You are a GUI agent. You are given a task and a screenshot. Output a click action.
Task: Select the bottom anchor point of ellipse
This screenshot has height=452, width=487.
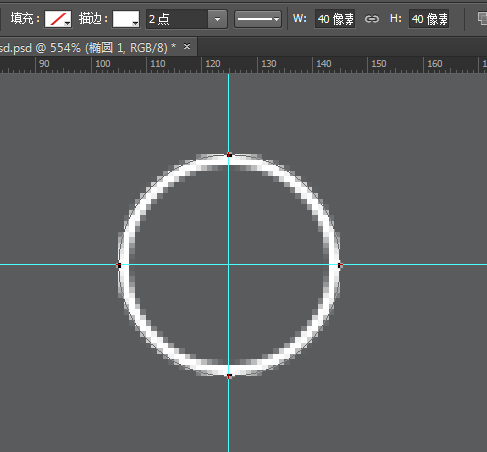point(229,376)
